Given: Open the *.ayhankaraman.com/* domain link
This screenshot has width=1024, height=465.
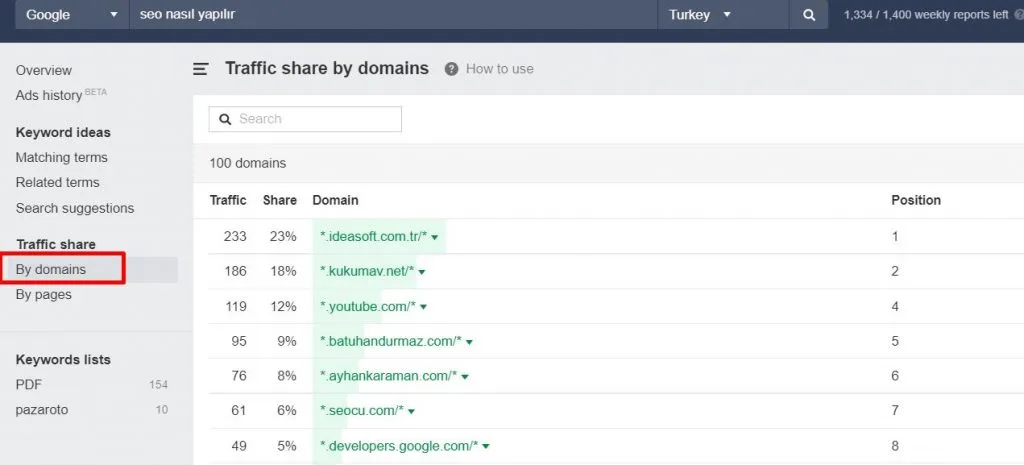Looking at the screenshot, I should click(389, 376).
